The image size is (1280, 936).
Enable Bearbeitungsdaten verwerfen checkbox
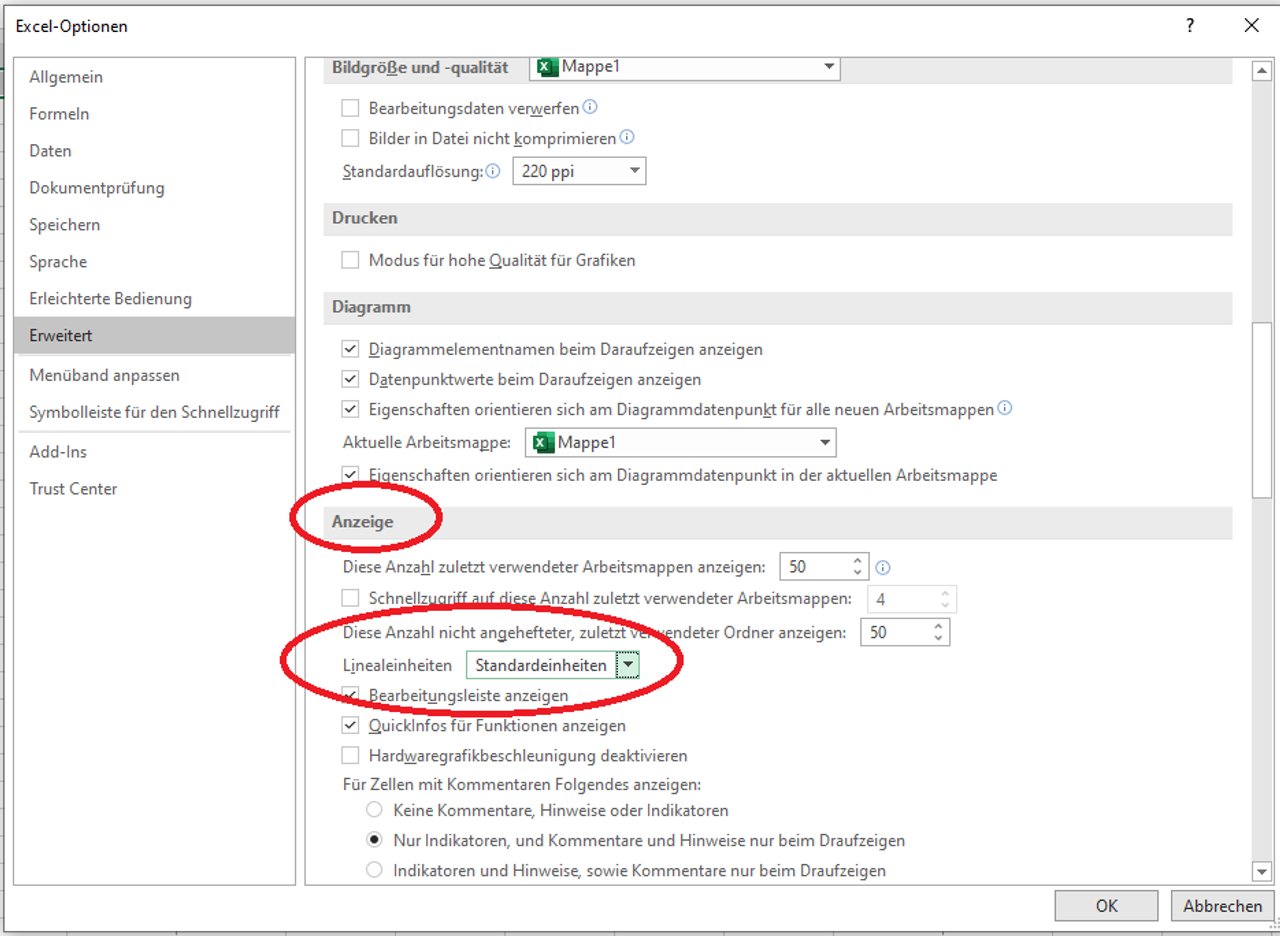coord(350,107)
